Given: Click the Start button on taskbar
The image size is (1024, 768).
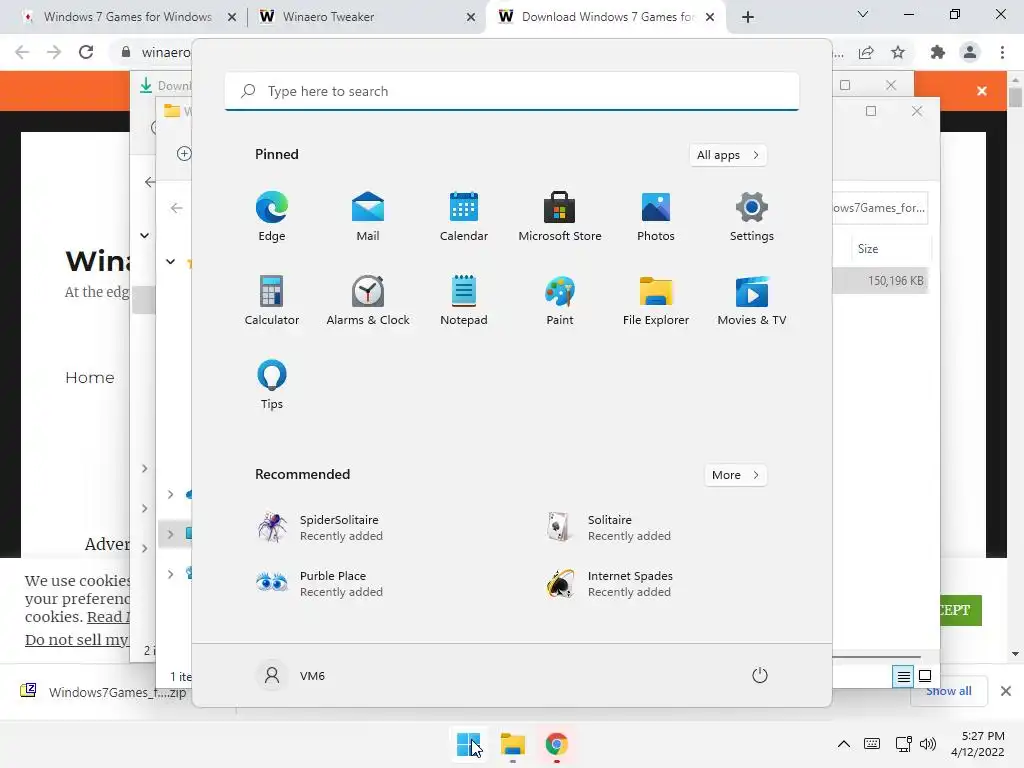Looking at the screenshot, I should 469,744.
